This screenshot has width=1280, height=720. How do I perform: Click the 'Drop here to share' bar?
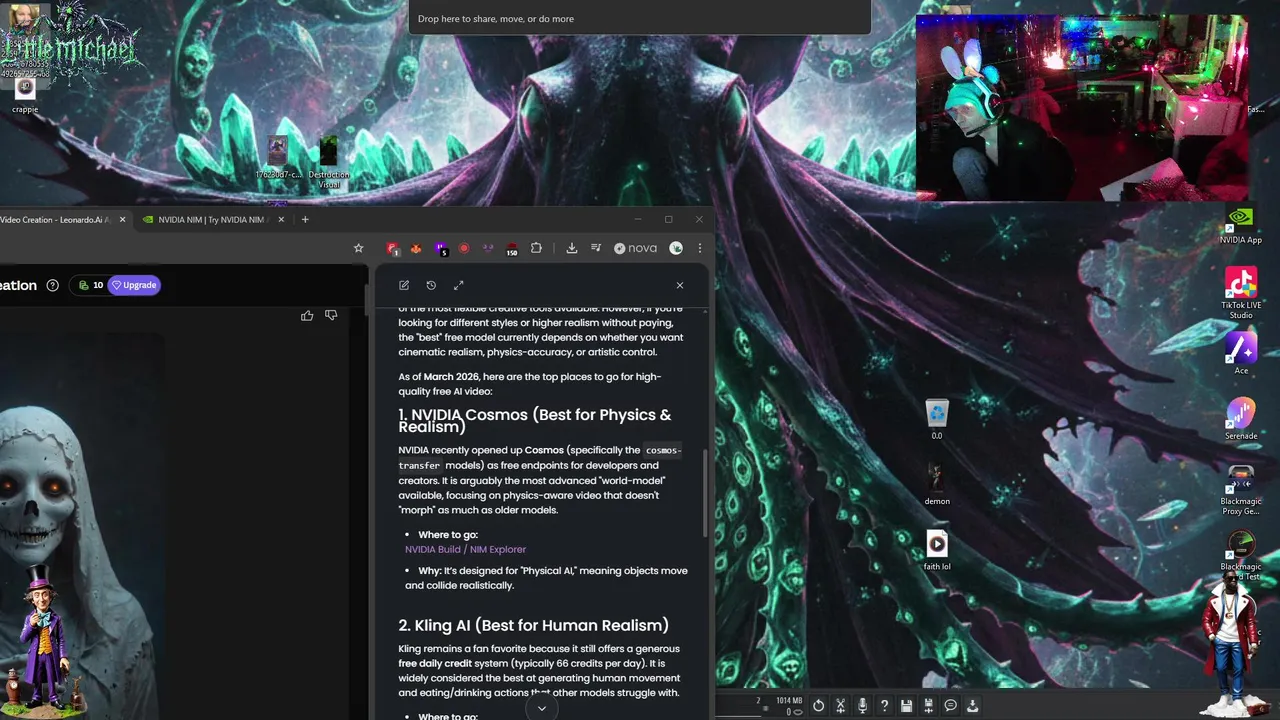(x=640, y=18)
